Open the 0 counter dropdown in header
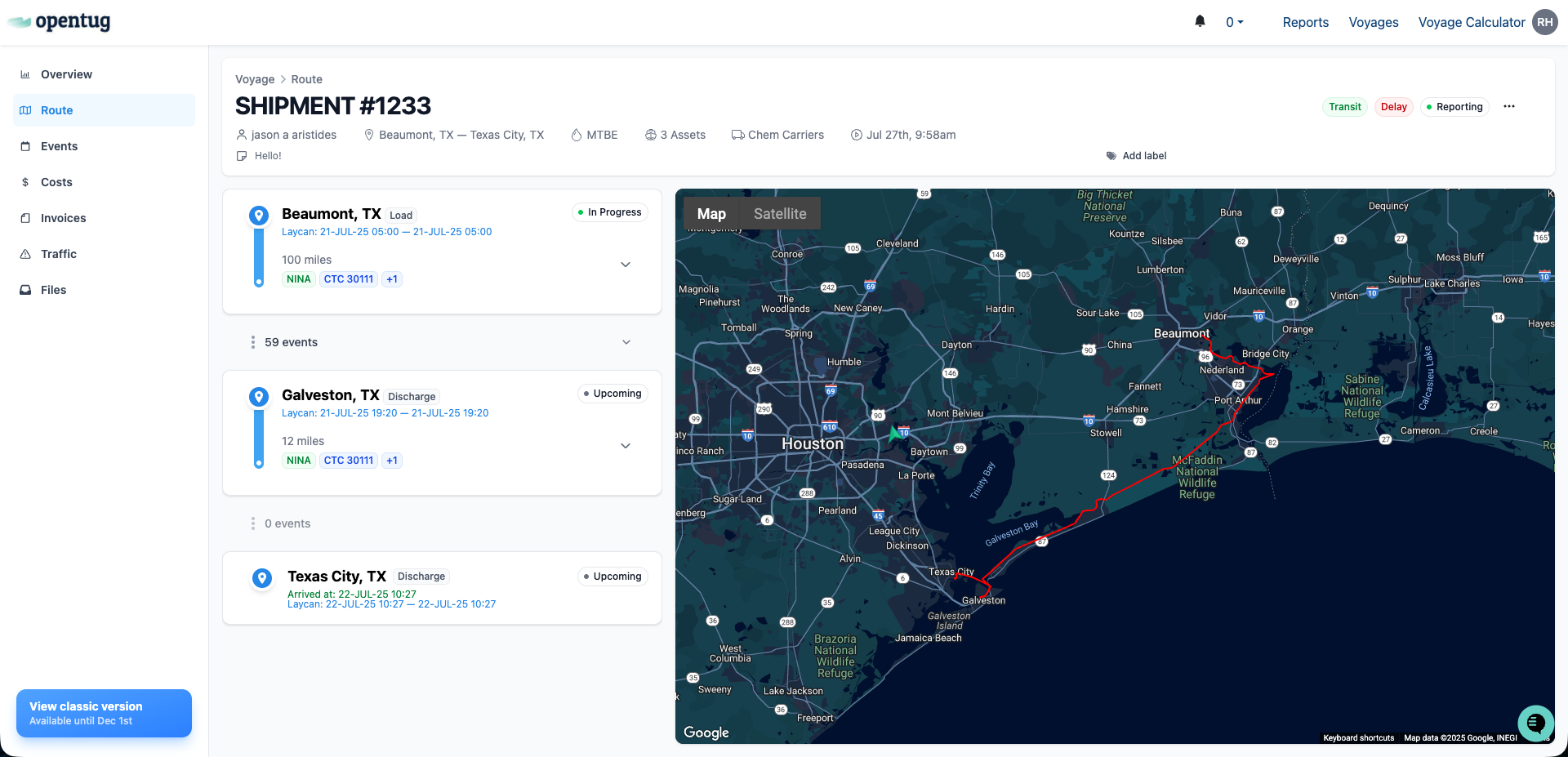Screen dimensions: 1568x757 (x=1234, y=23)
